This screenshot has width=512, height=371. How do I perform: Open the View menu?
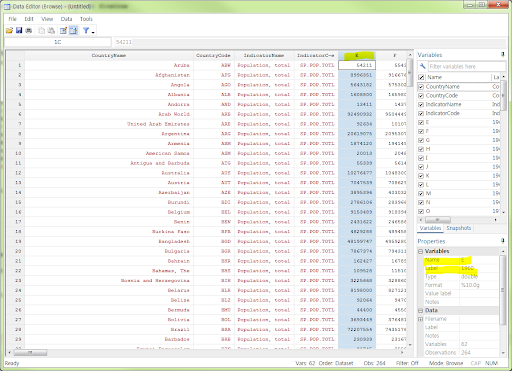tap(47, 19)
